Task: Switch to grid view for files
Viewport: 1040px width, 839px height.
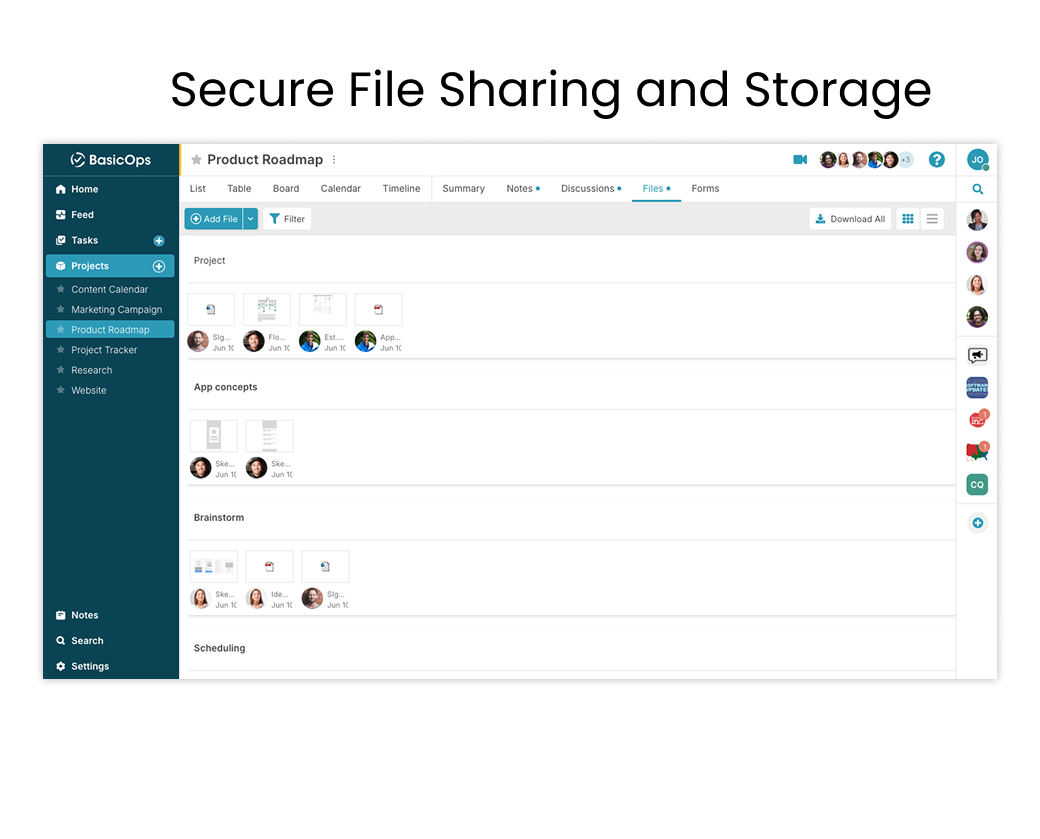Action: (908, 219)
